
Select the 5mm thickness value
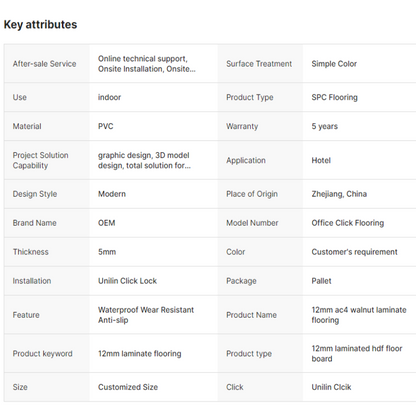pyautogui.click(x=107, y=252)
